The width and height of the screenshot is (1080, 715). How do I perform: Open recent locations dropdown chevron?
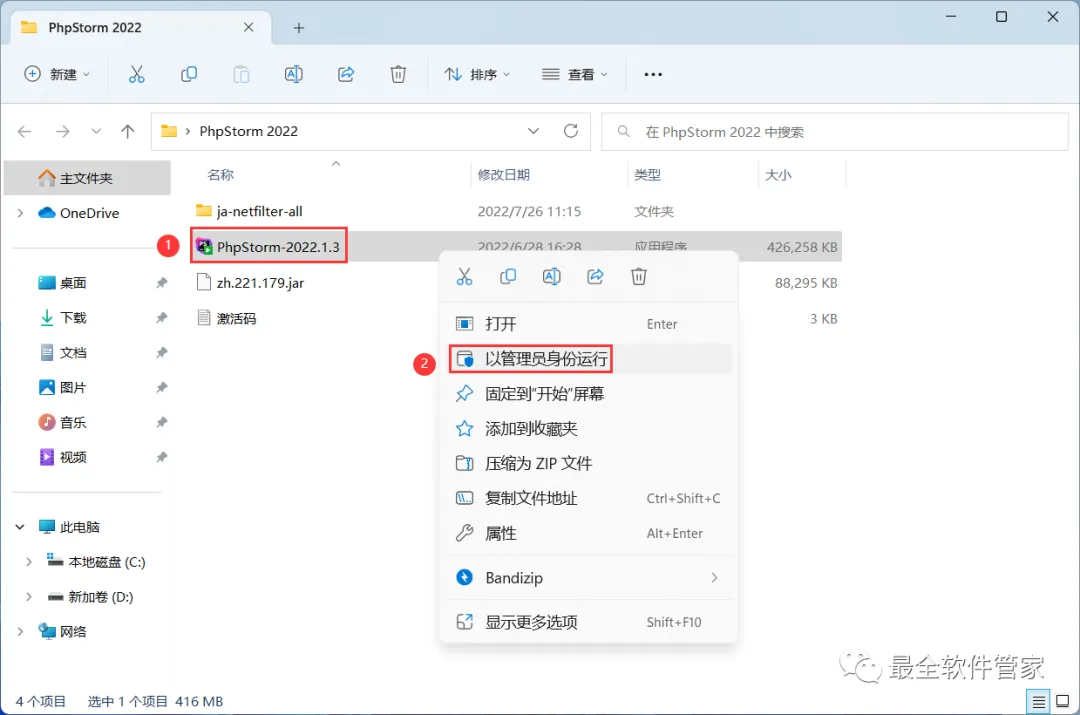96,131
